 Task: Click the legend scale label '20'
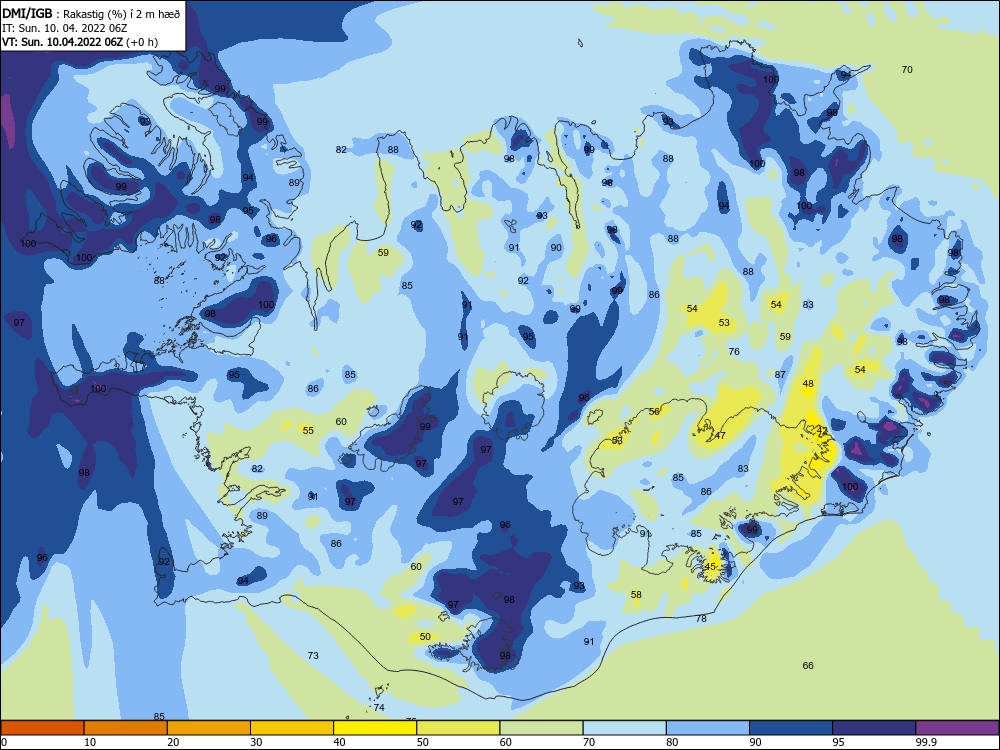tap(173, 742)
